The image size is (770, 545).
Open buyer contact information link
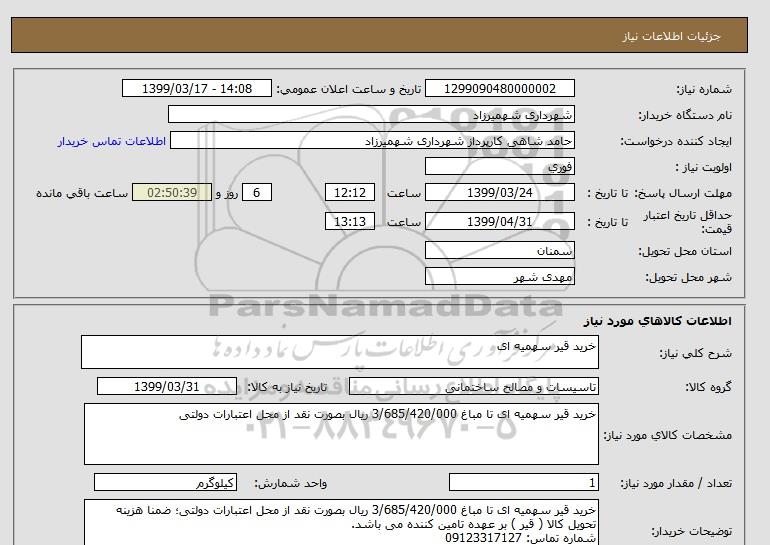[111, 141]
